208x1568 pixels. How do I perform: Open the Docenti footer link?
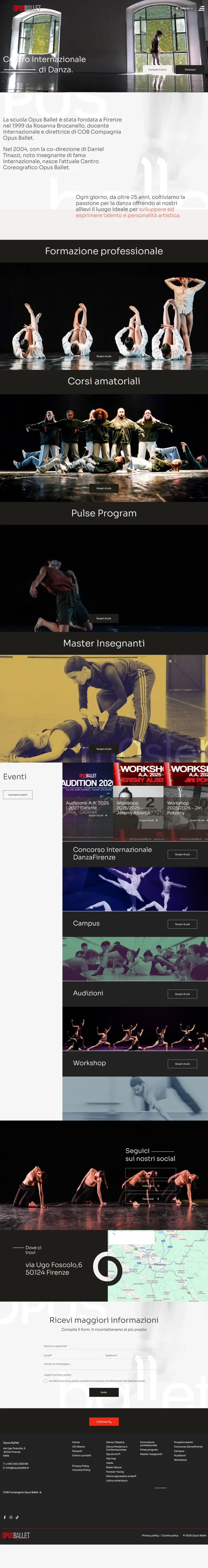77,1451
